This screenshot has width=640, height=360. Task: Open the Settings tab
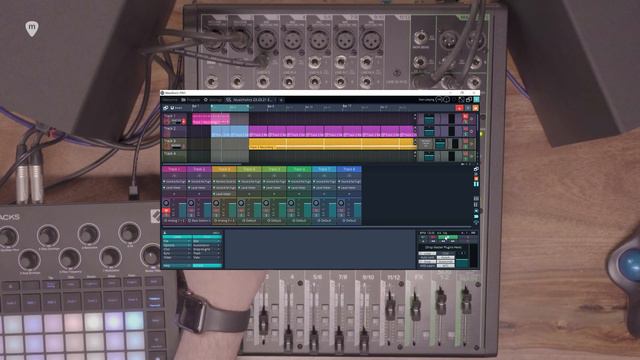tap(212, 100)
